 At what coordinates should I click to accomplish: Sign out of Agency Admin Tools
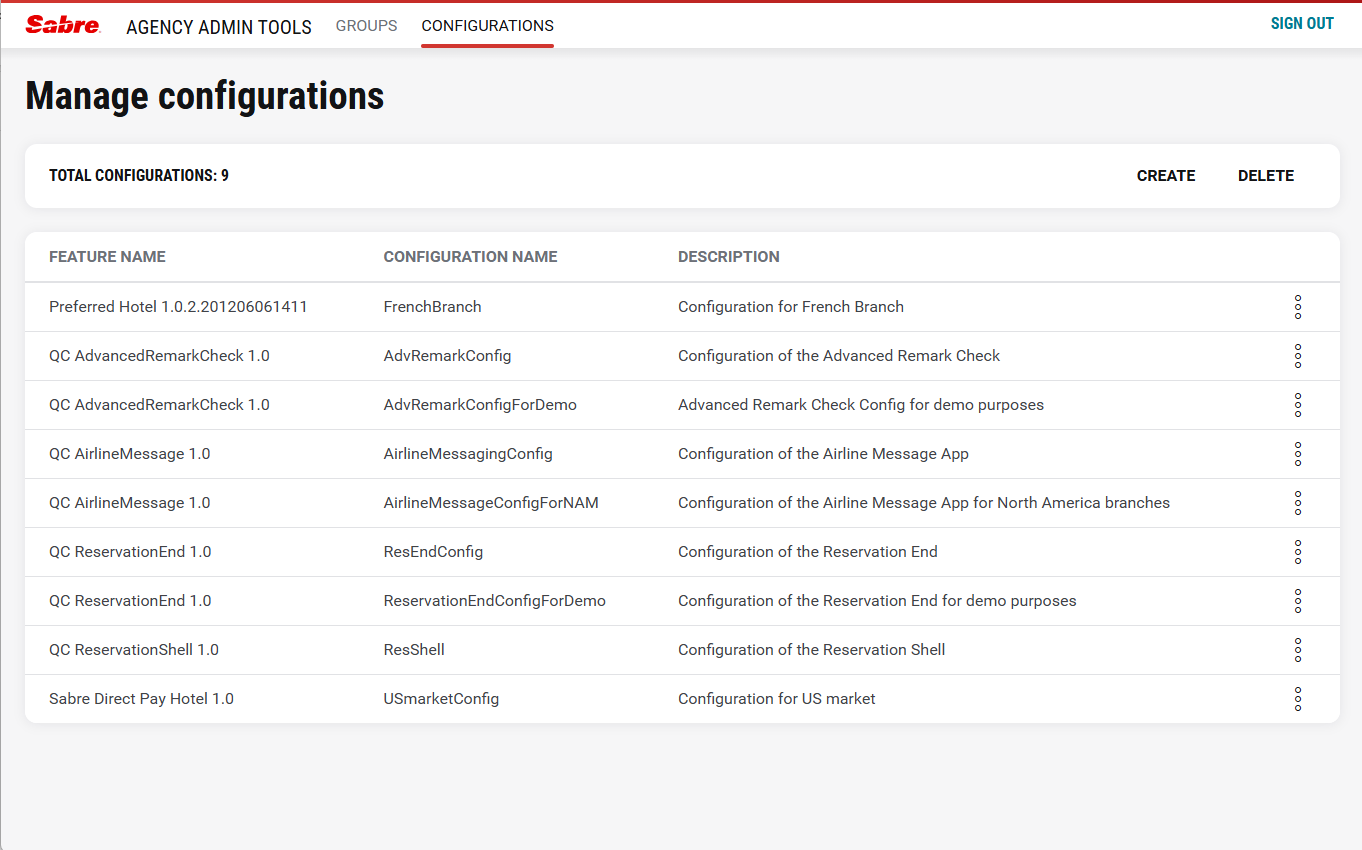1302,24
